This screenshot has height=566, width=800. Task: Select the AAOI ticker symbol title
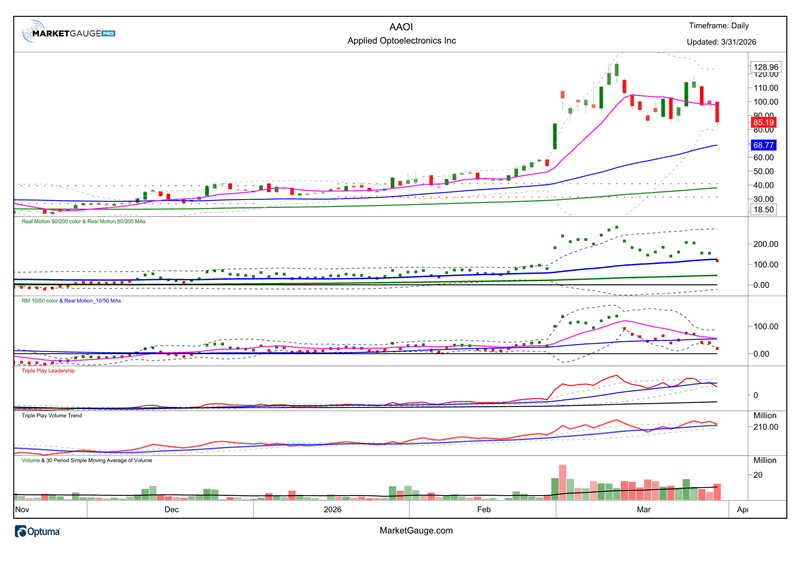point(400,26)
